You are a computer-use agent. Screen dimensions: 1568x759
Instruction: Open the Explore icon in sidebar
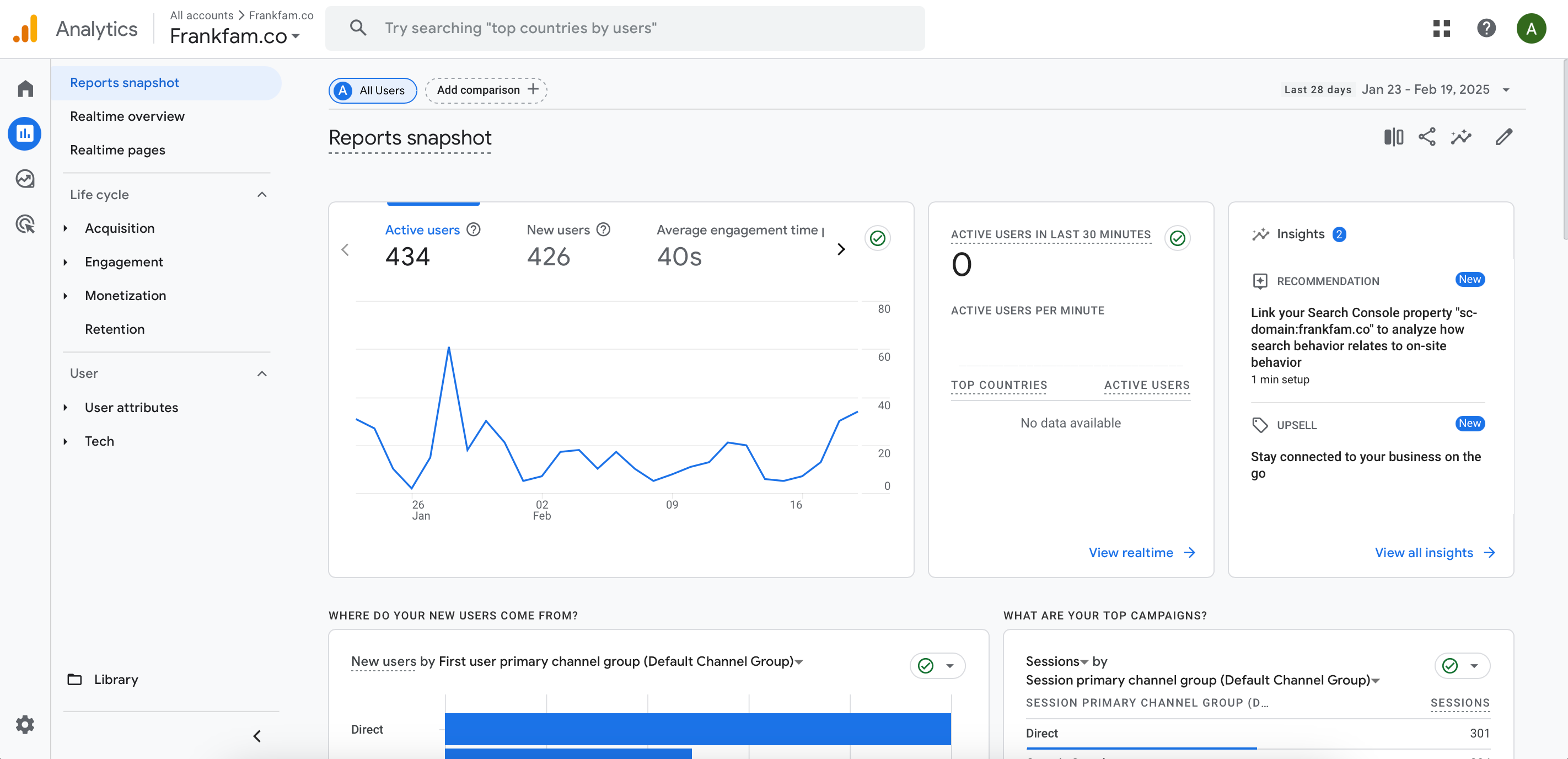point(25,179)
